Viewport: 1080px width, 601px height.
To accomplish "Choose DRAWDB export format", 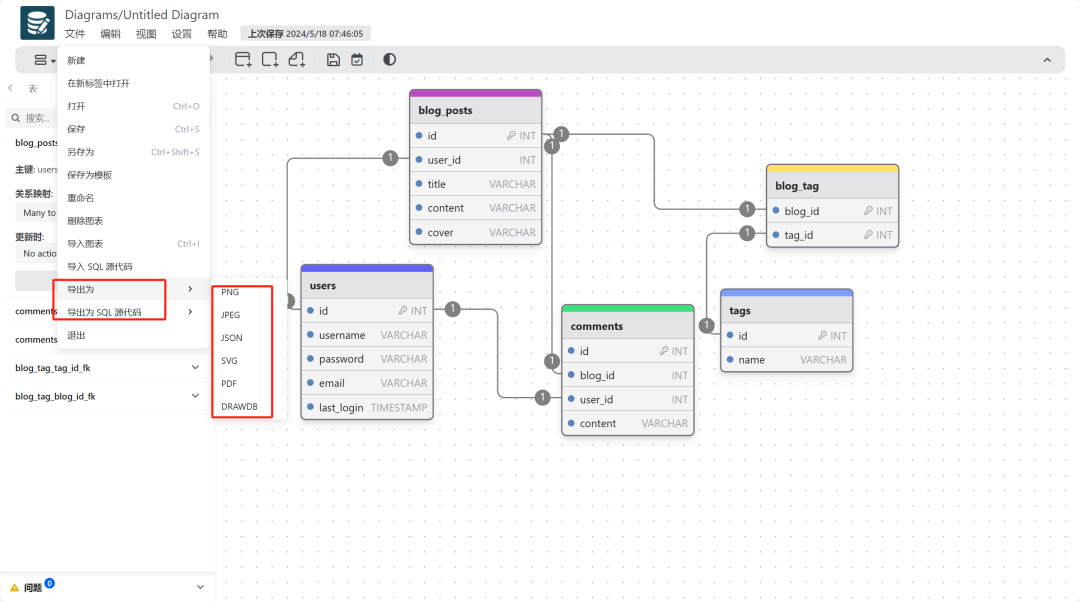I will click(x=239, y=407).
